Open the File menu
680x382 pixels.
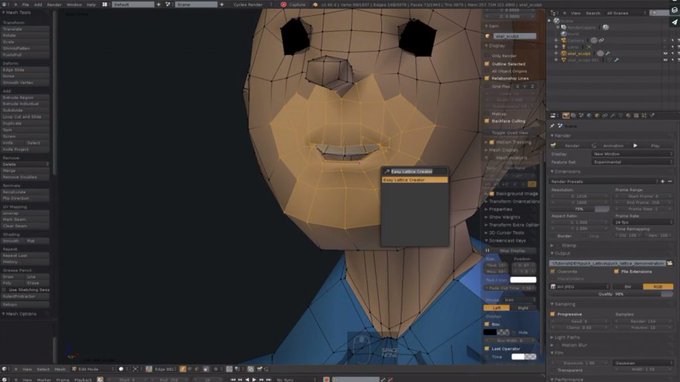pyautogui.click(x=26, y=4)
